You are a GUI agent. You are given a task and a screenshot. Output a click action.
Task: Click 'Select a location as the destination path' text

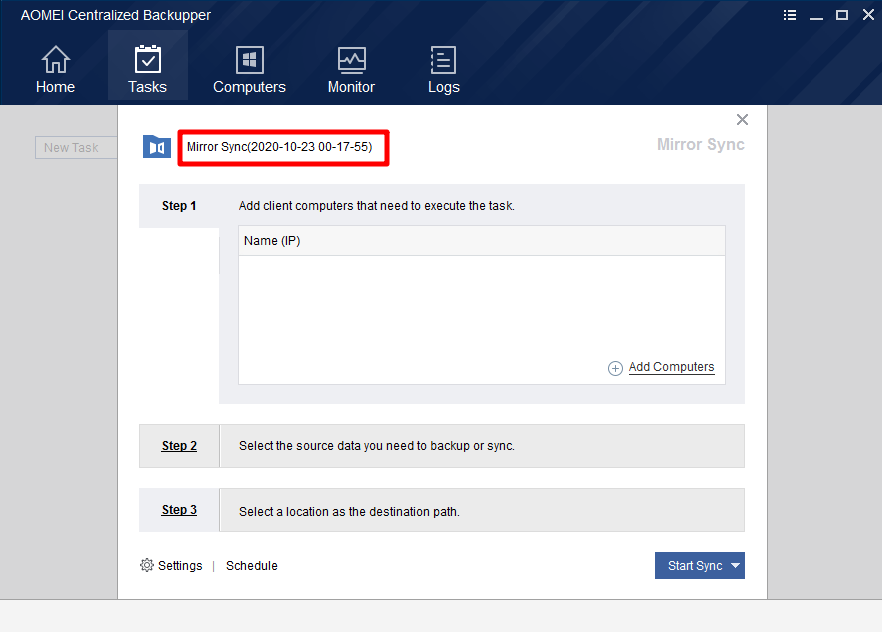point(349,512)
